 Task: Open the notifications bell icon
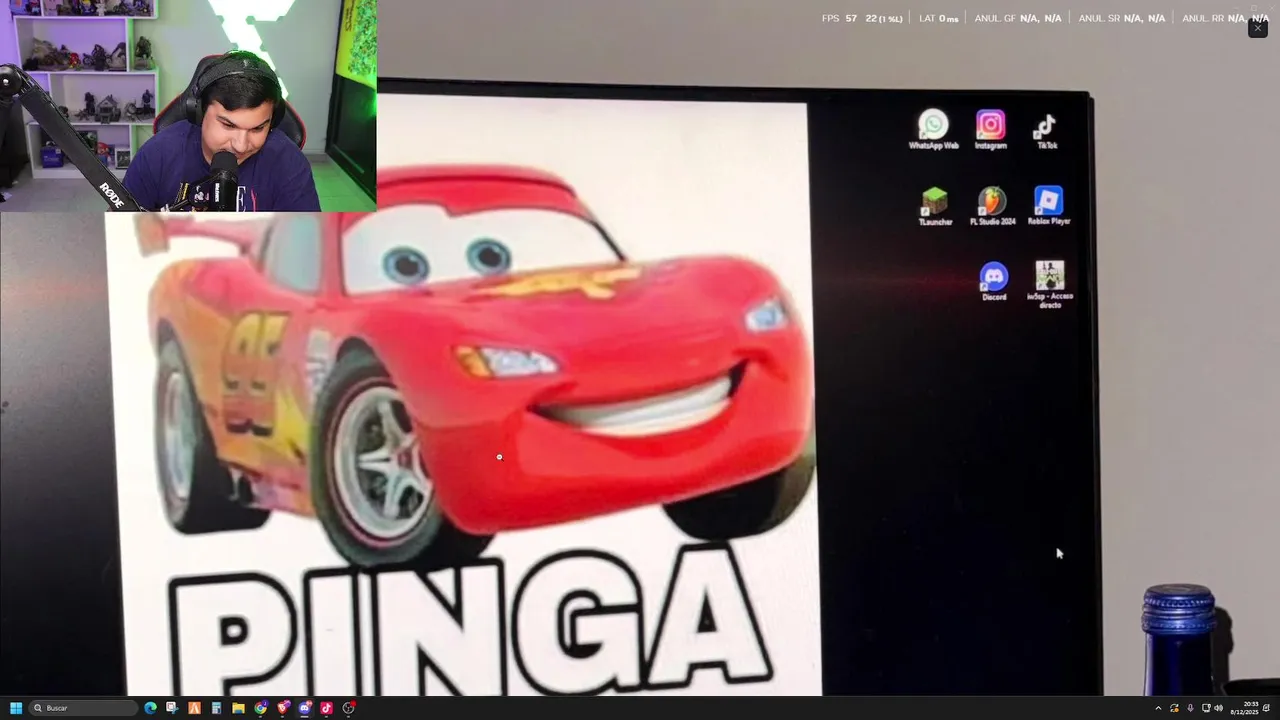tap(1267, 708)
